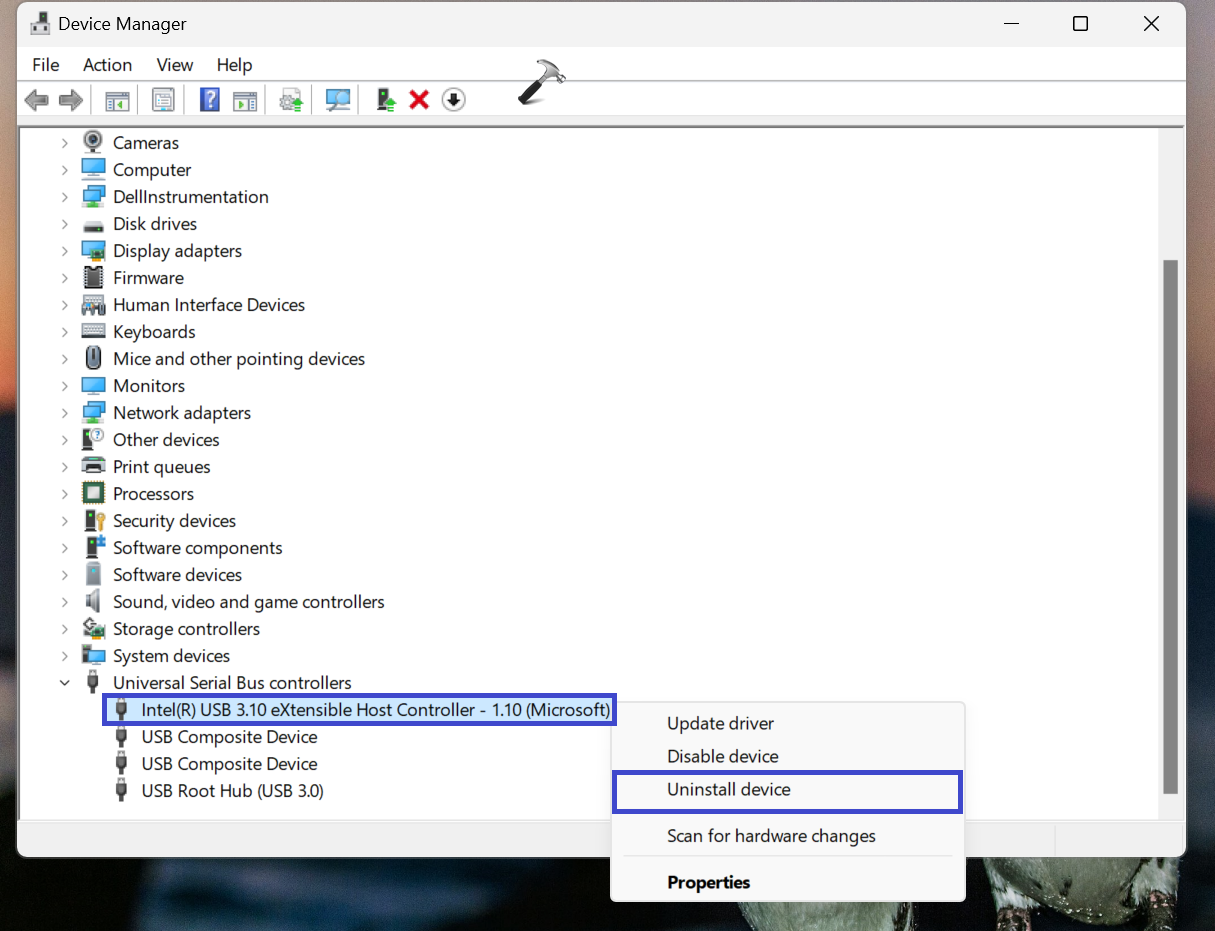Screen dimensions: 1215x931
Task: Open the View menu
Action: click(174, 65)
